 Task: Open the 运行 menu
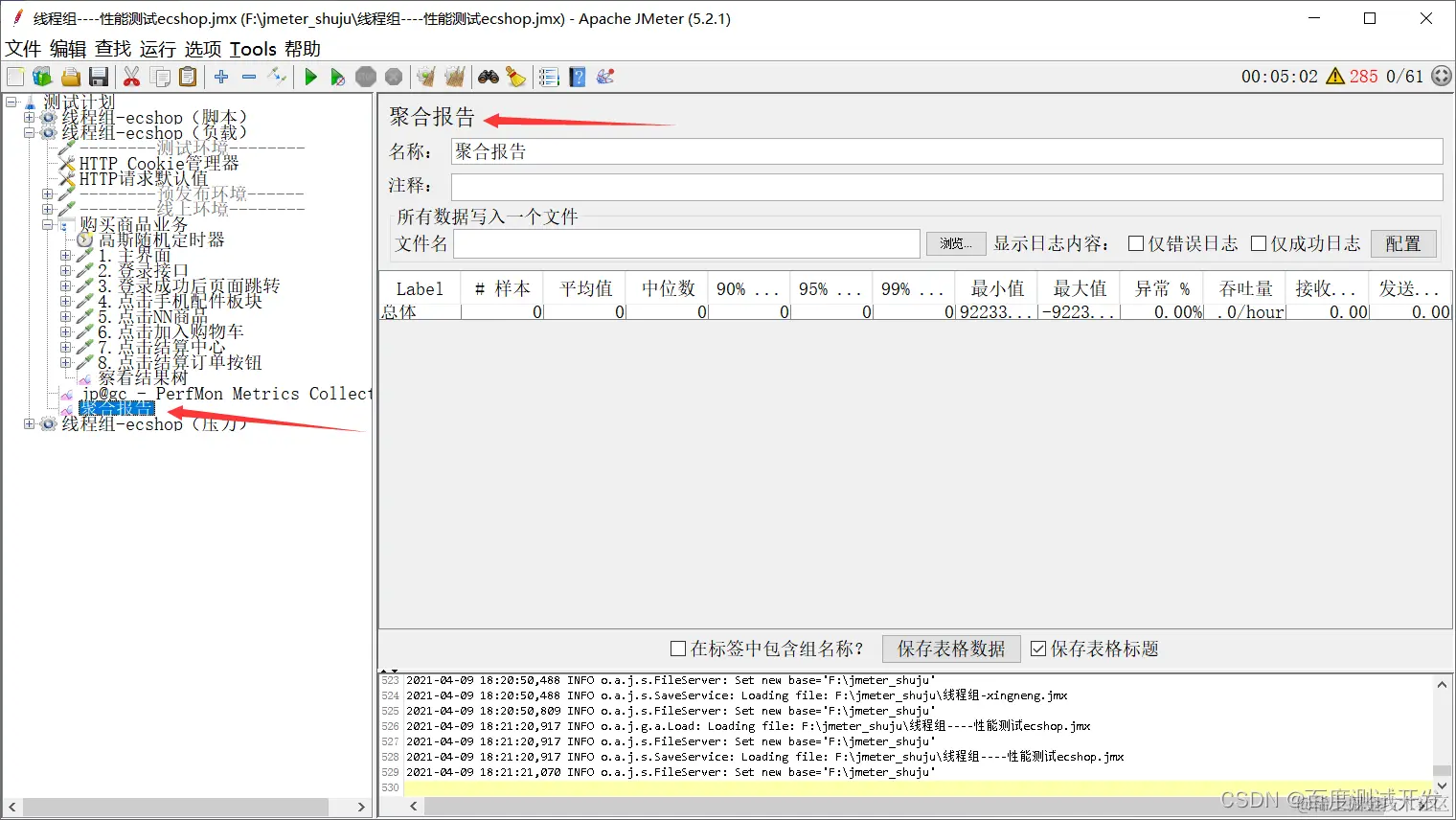click(x=158, y=49)
